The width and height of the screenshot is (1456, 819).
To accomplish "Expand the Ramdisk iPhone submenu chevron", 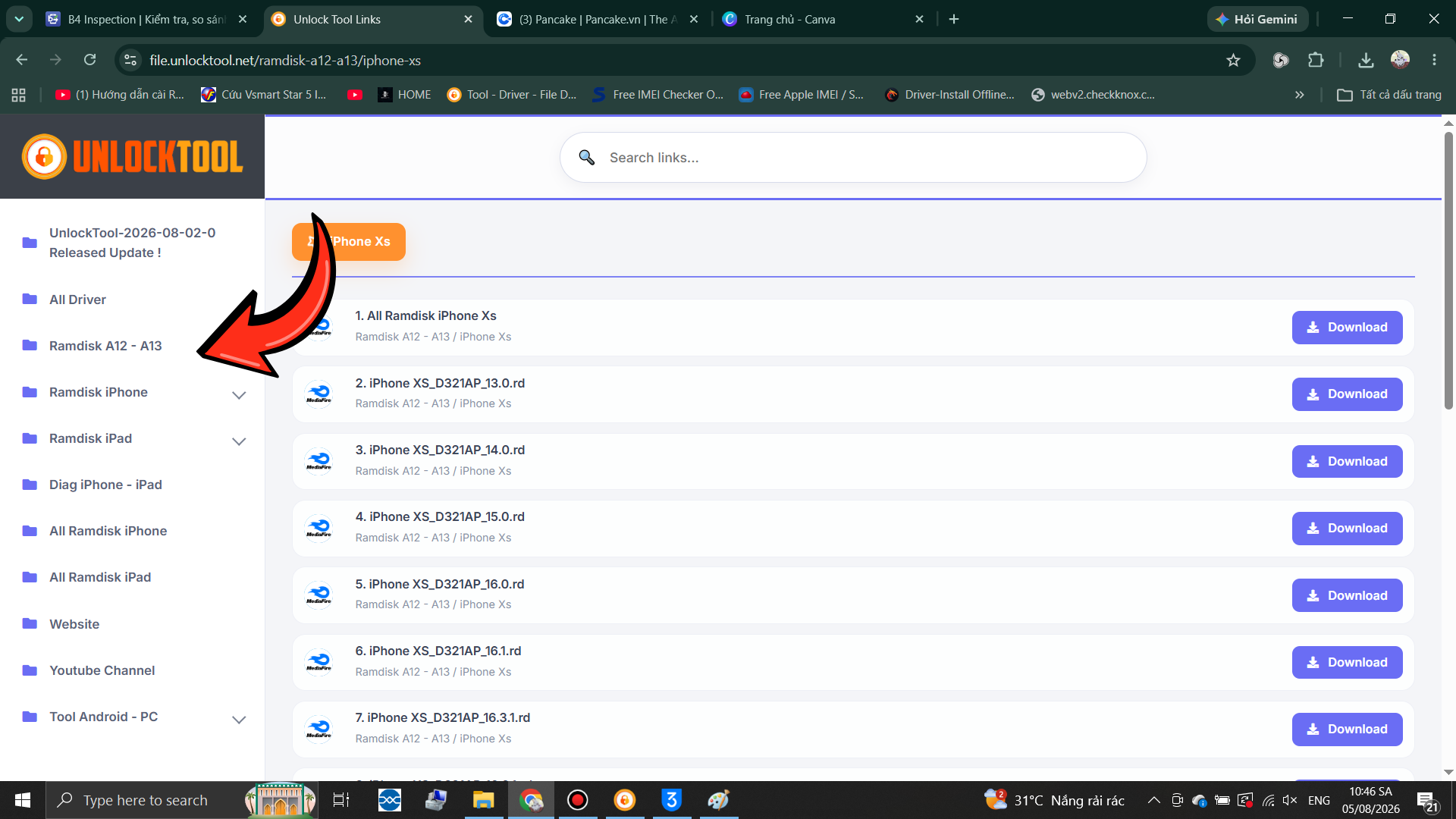I will [x=239, y=395].
